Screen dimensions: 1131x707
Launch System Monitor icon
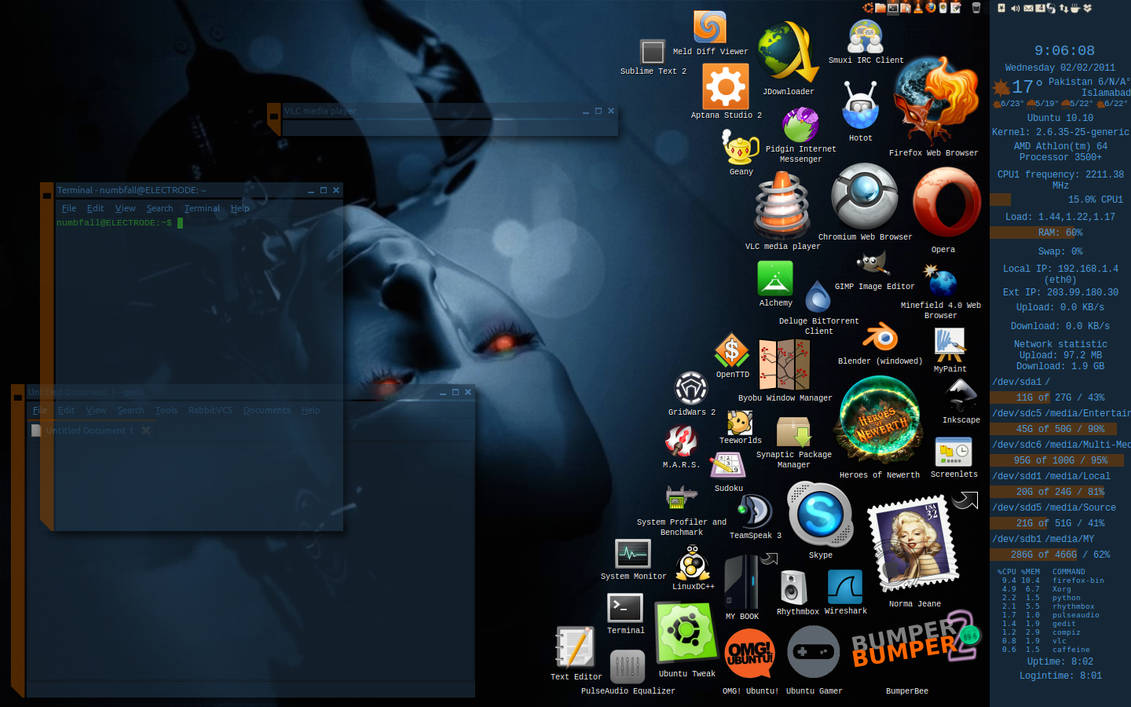coord(633,554)
